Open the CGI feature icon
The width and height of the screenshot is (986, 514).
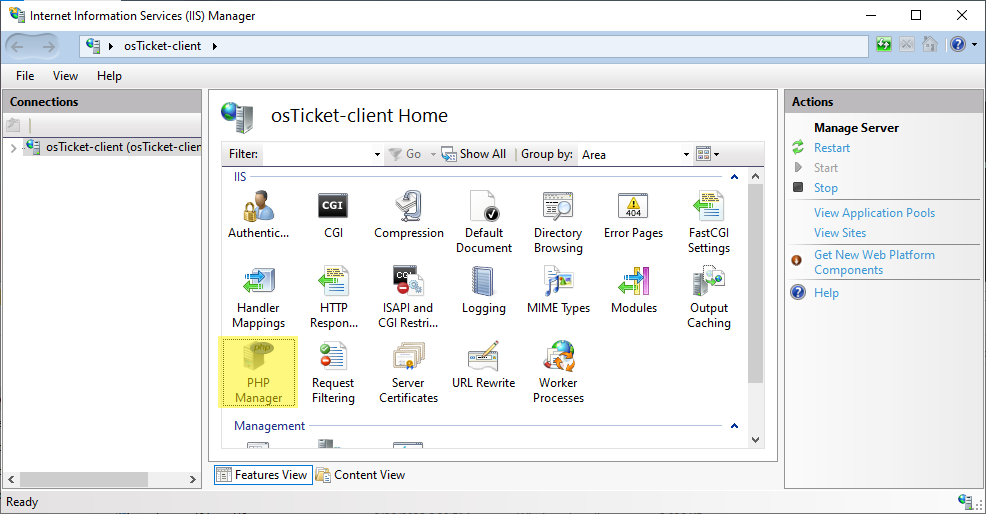pyautogui.click(x=333, y=215)
